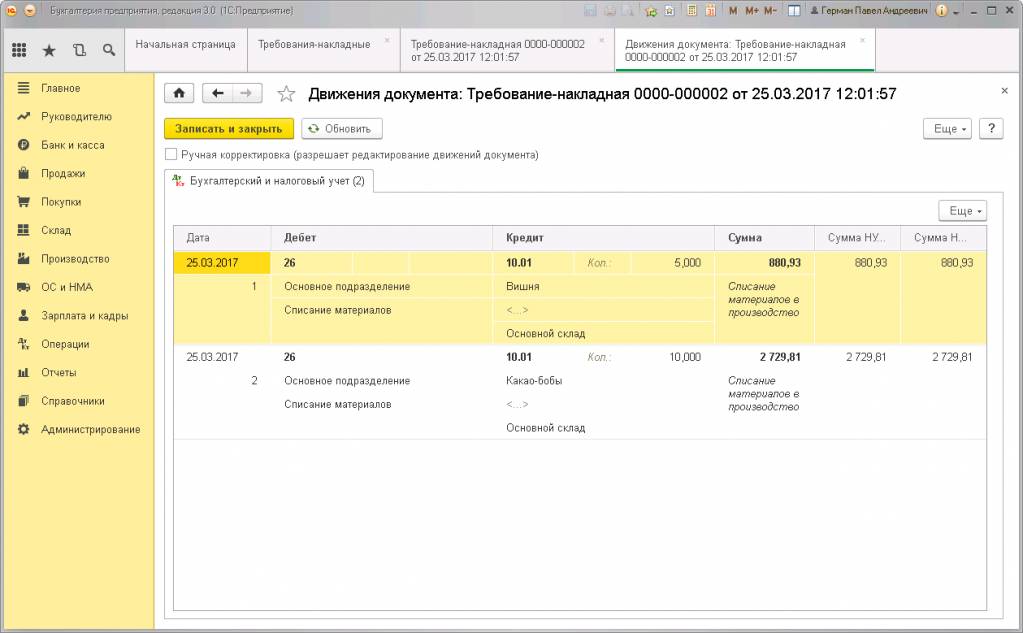Viewport: 1023px width, 633px height.
Task: Select first row date 25.03.2017
Action: 222,262
